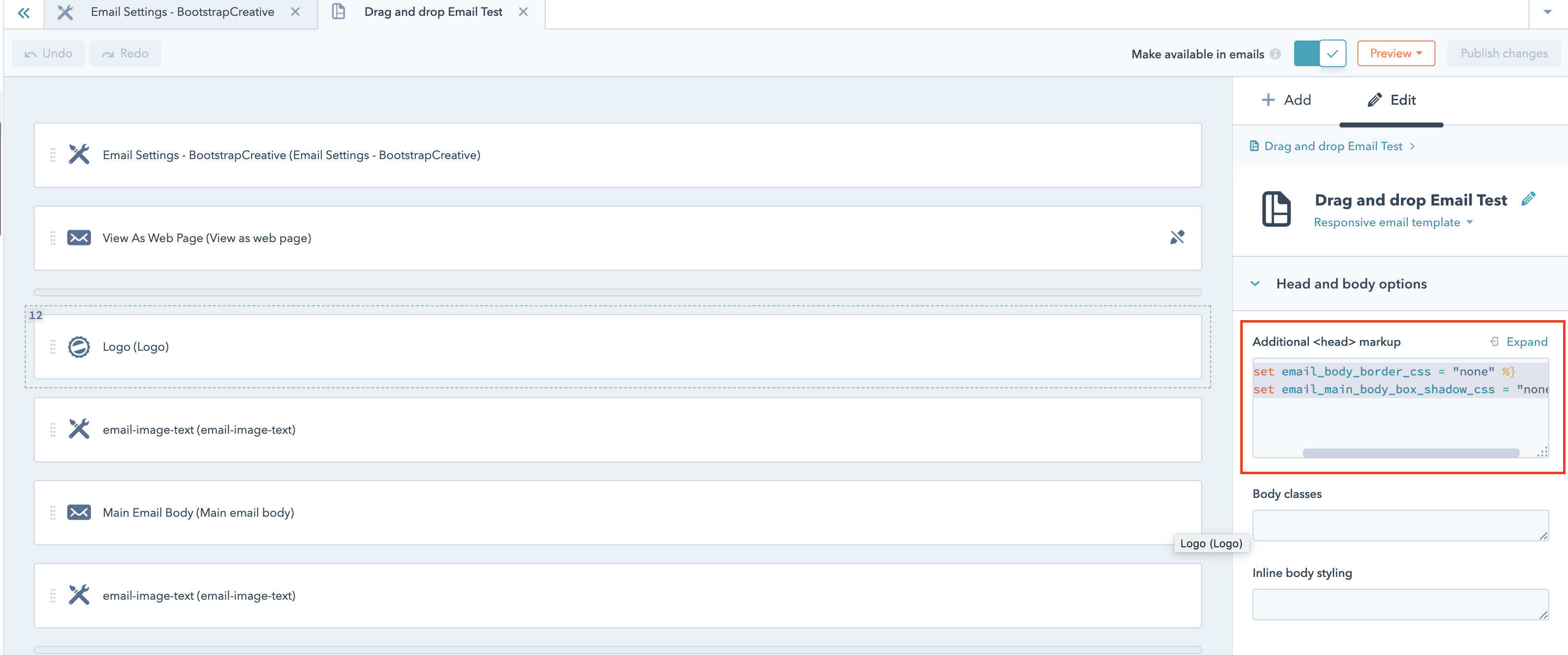Screen dimensions: 1568x655
Task: Click into the Body classes field
Action: coord(1399,525)
